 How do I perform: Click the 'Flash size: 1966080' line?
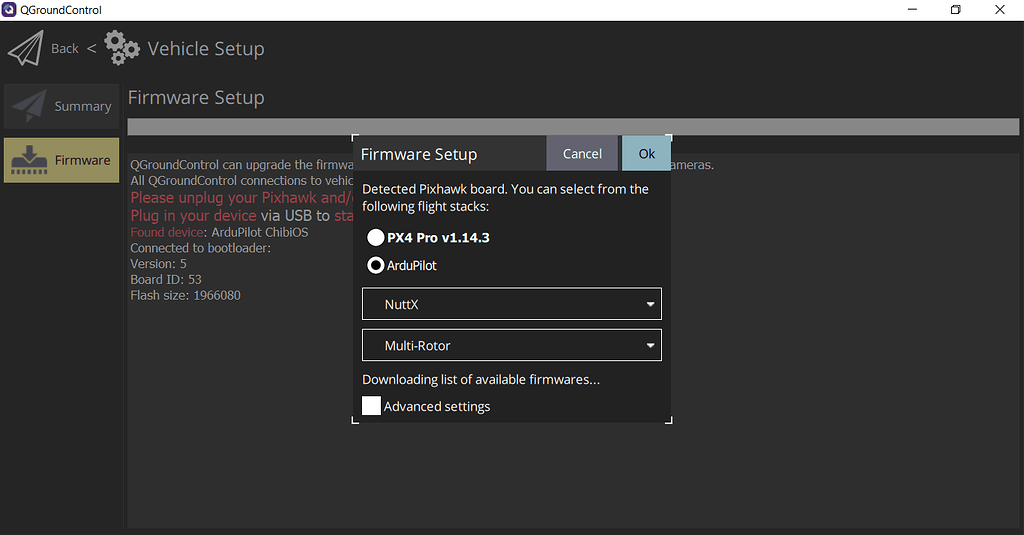pos(185,295)
